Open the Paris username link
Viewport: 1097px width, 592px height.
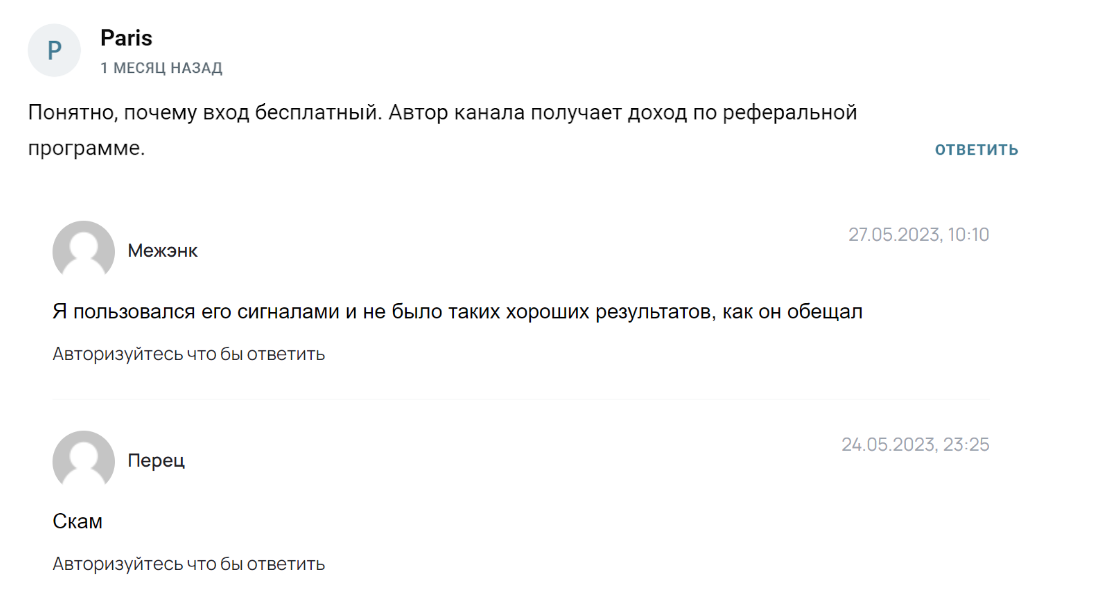pos(126,38)
